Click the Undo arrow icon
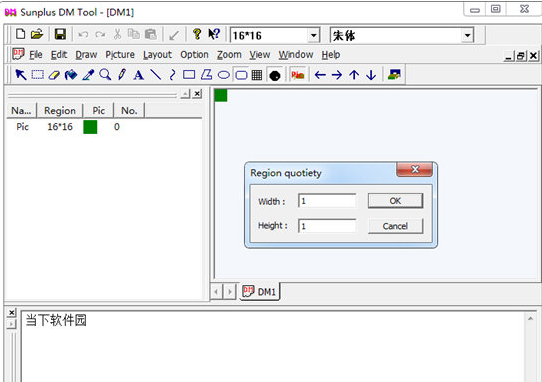Screen dimensions: 542x382 point(83,35)
